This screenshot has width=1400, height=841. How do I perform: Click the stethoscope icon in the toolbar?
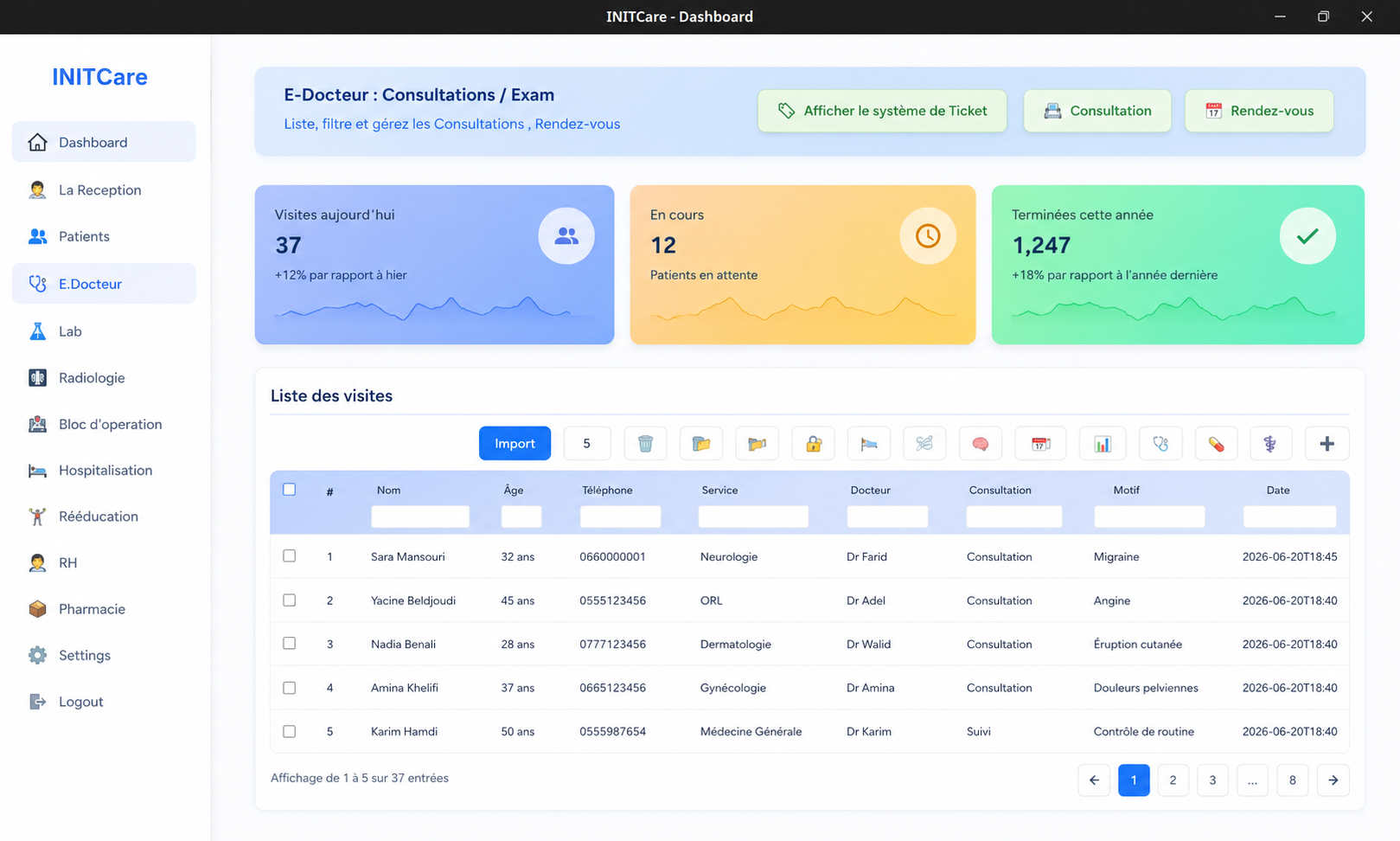[x=1160, y=444]
